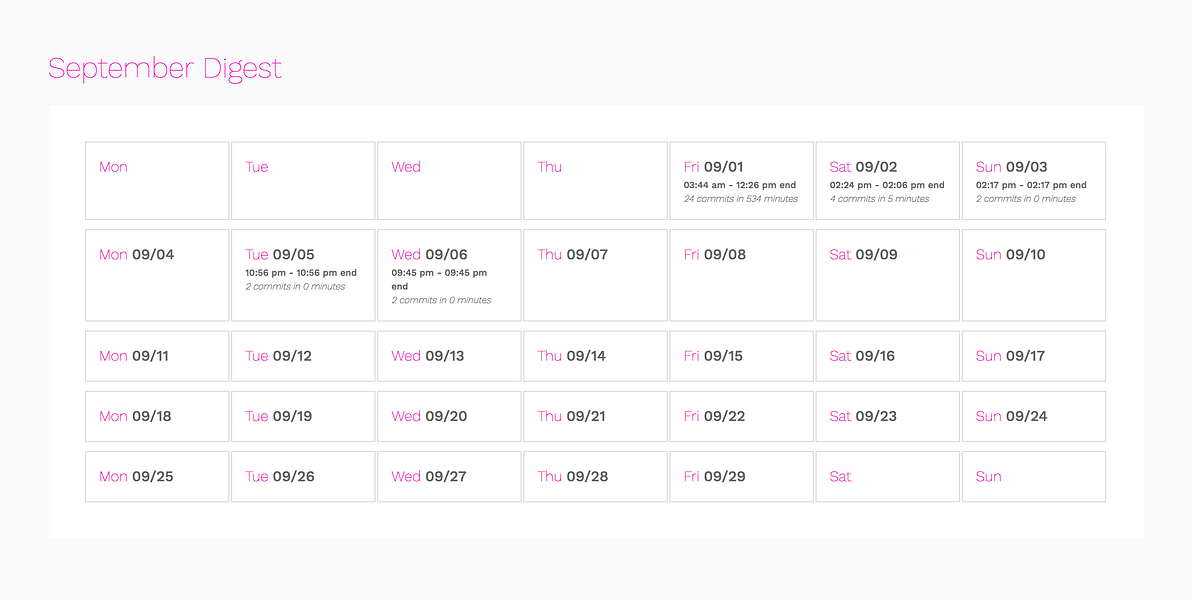Click '10:56 pm - 10:56 pm end' time range
1192x600 pixels.
pyautogui.click(x=300, y=273)
